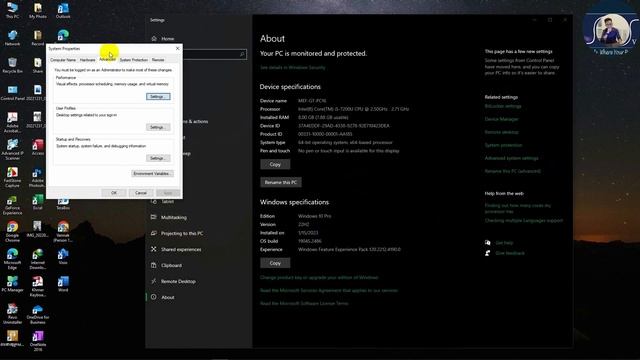
Task: Open Environment Variables
Action: [x=152, y=173]
